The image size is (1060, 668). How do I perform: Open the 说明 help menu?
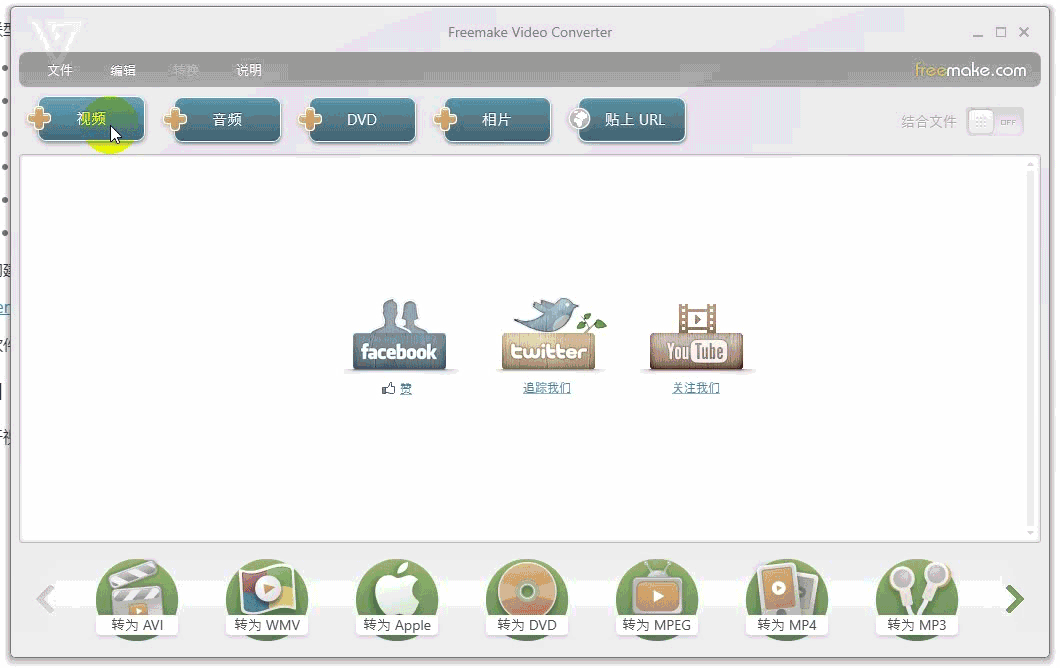(249, 70)
